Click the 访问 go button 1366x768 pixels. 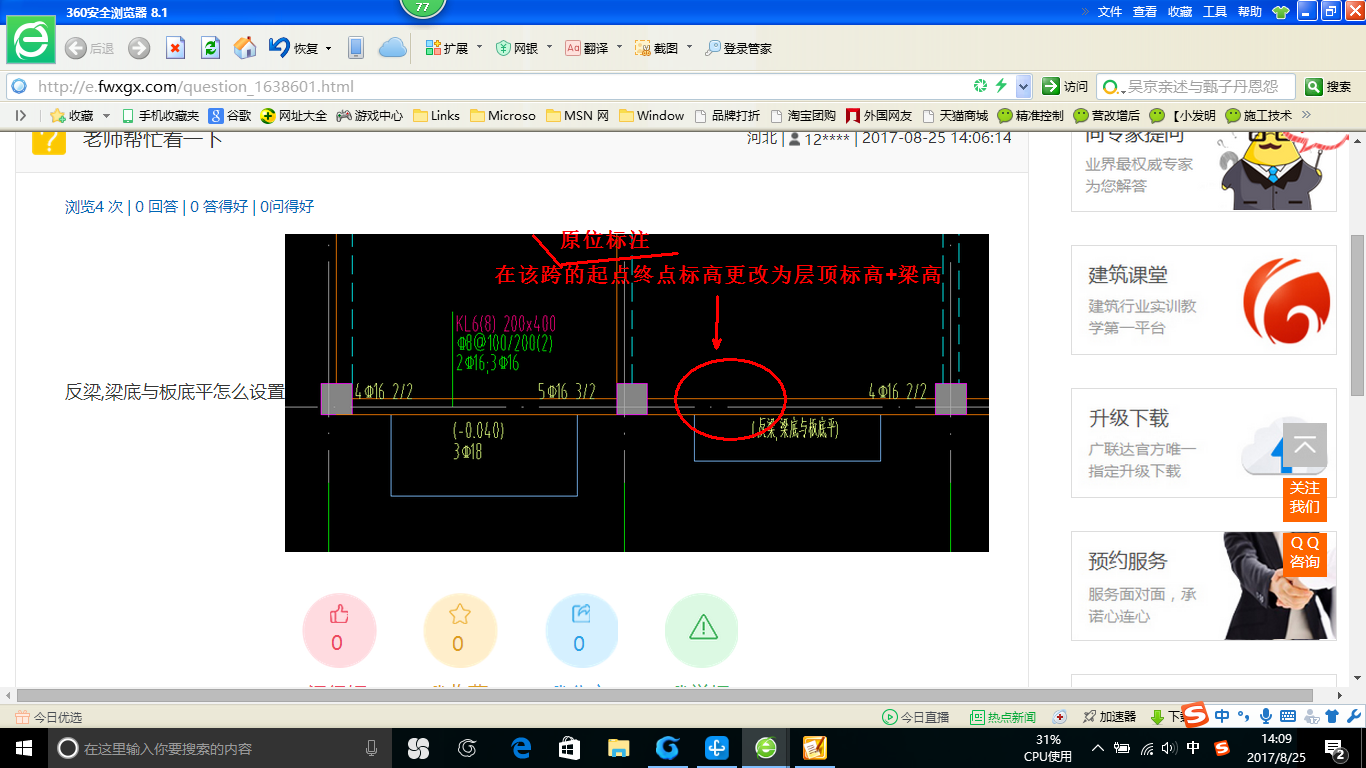[x=1065, y=87]
